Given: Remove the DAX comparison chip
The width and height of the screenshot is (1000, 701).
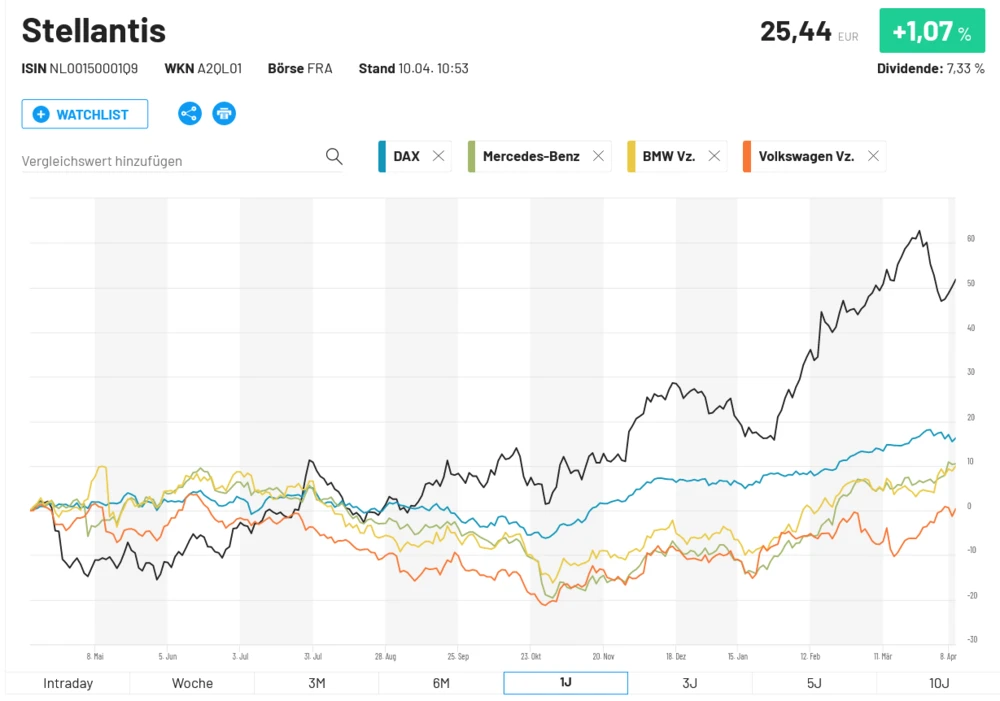Looking at the screenshot, I should click(x=438, y=156).
